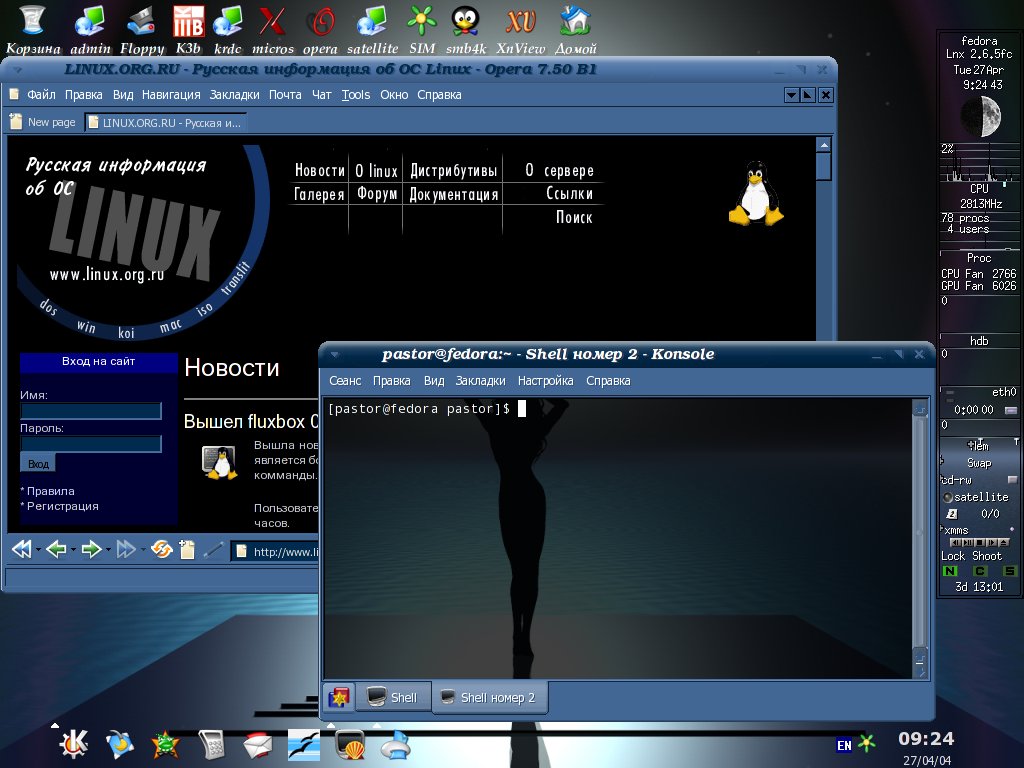1024x768 pixels.
Task: Open forward button dropdown arrow
Action: coord(108,550)
